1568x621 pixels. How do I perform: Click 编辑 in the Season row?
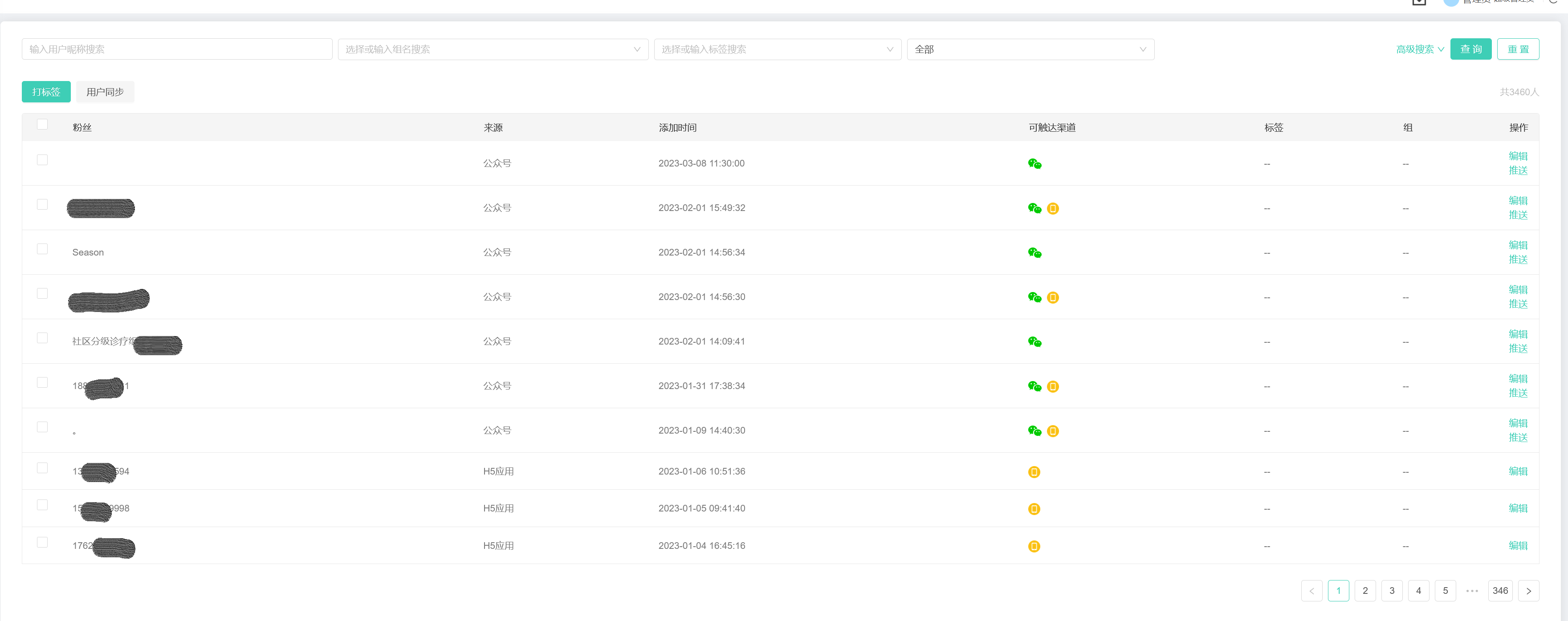coord(1518,245)
